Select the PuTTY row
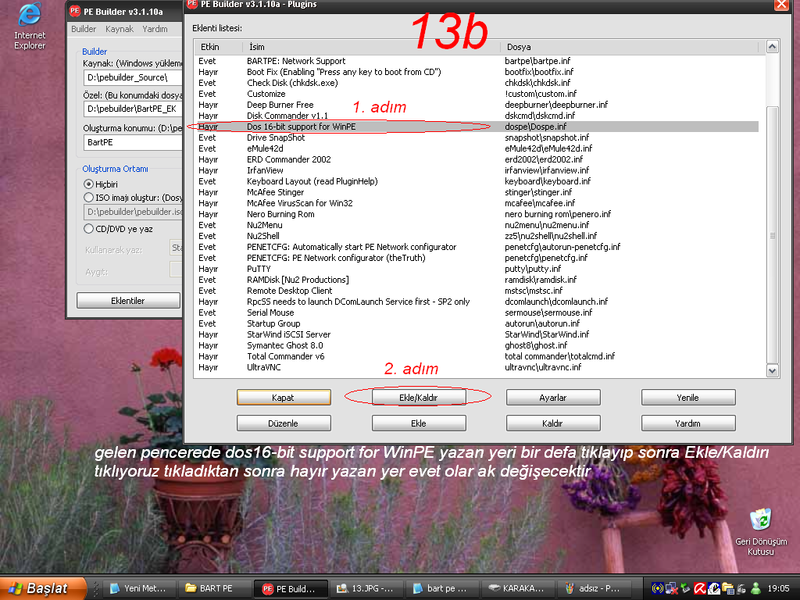 click(477, 269)
